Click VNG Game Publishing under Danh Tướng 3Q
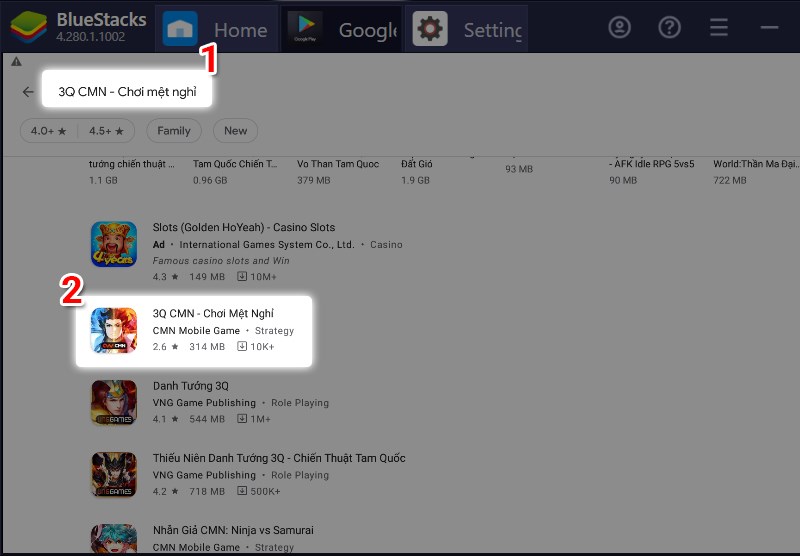This screenshot has width=800, height=556. click(x=204, y=403)
